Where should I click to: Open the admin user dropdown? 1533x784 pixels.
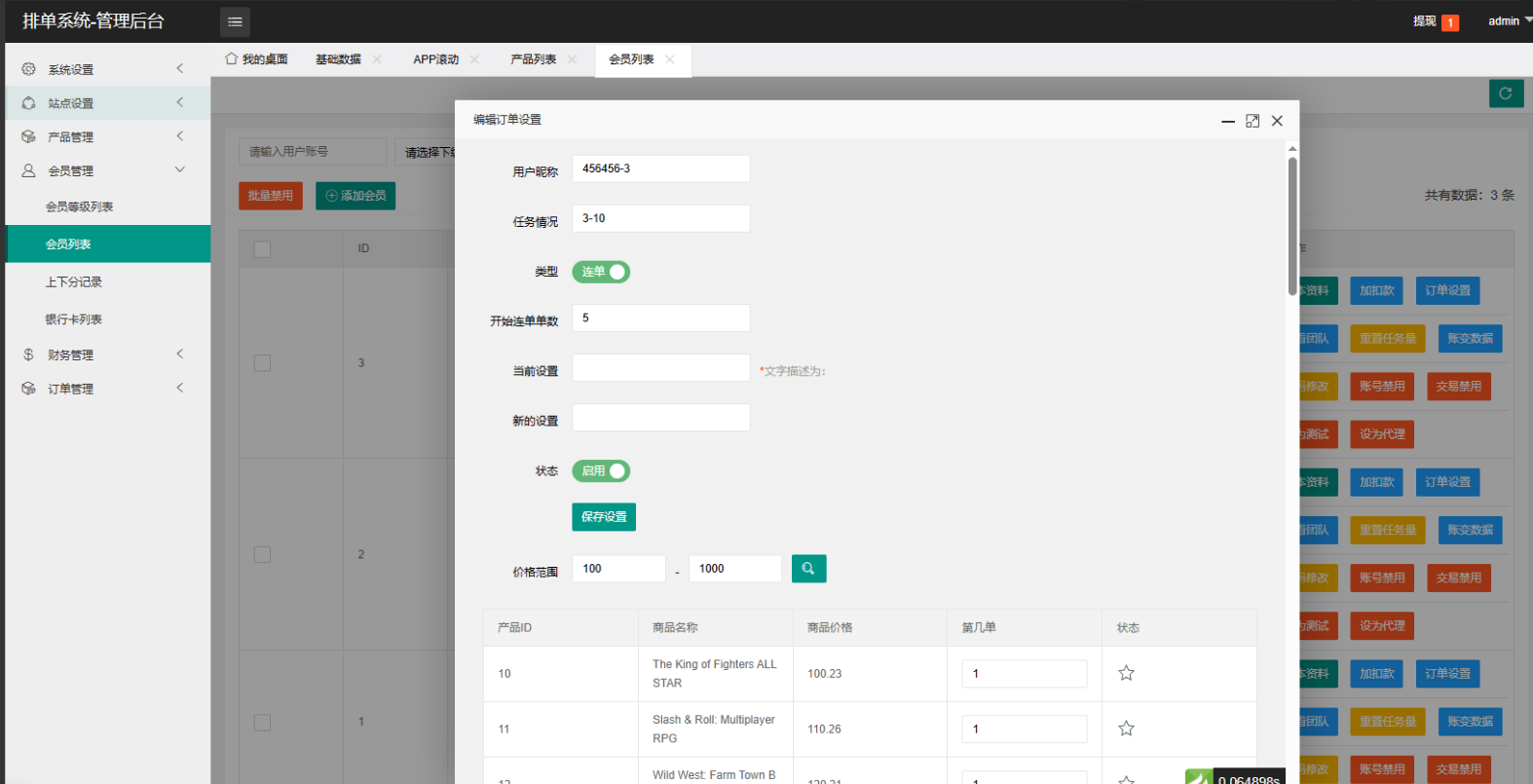(1510, 20)
